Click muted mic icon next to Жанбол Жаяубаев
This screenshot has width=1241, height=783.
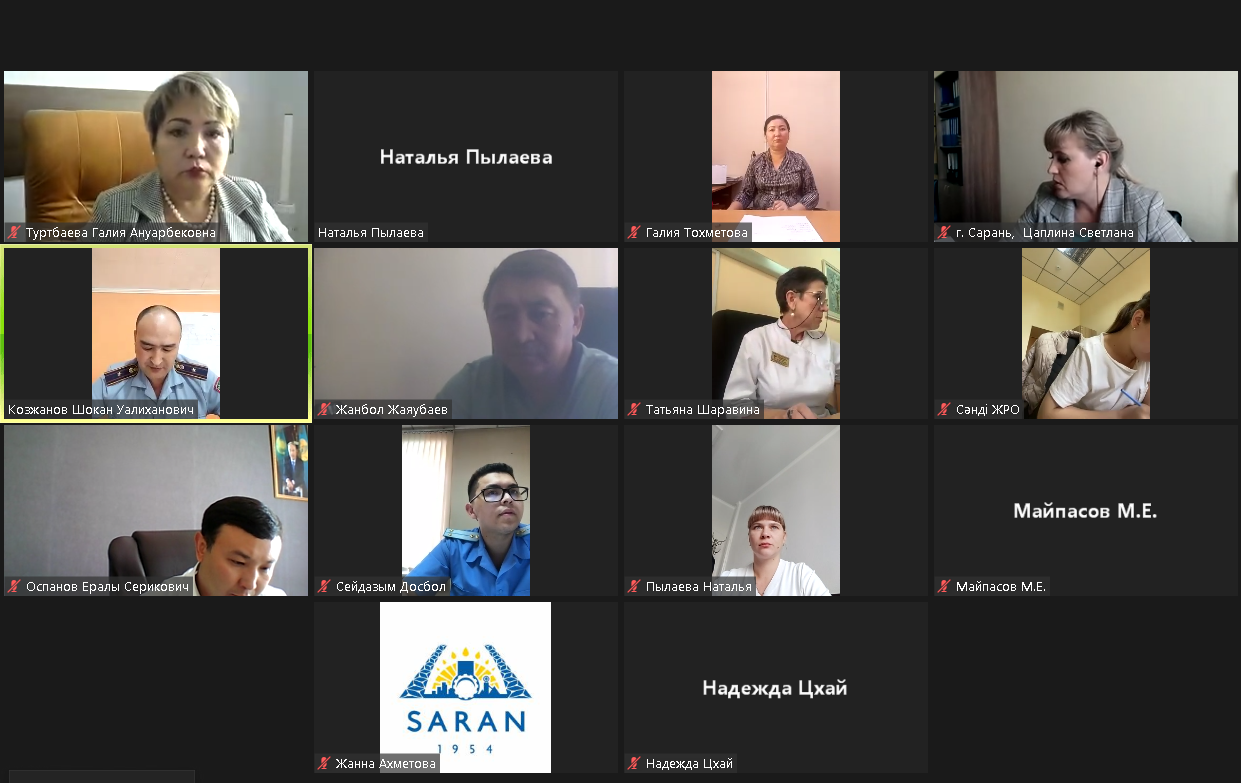pos(324,410)
